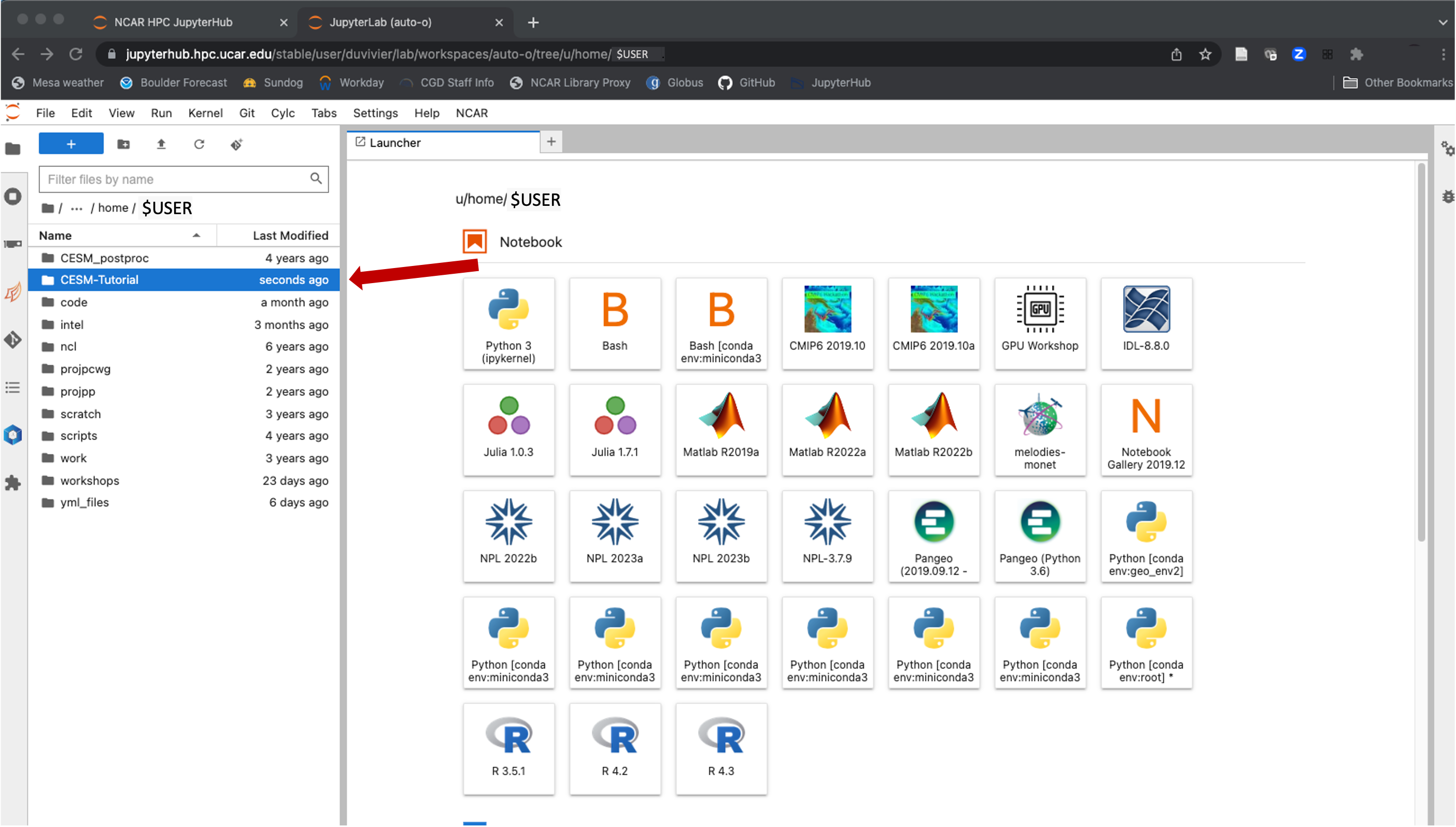Click the Git clone toolbar icon
Screen dimensions: 1456x827
click(237, 144)
